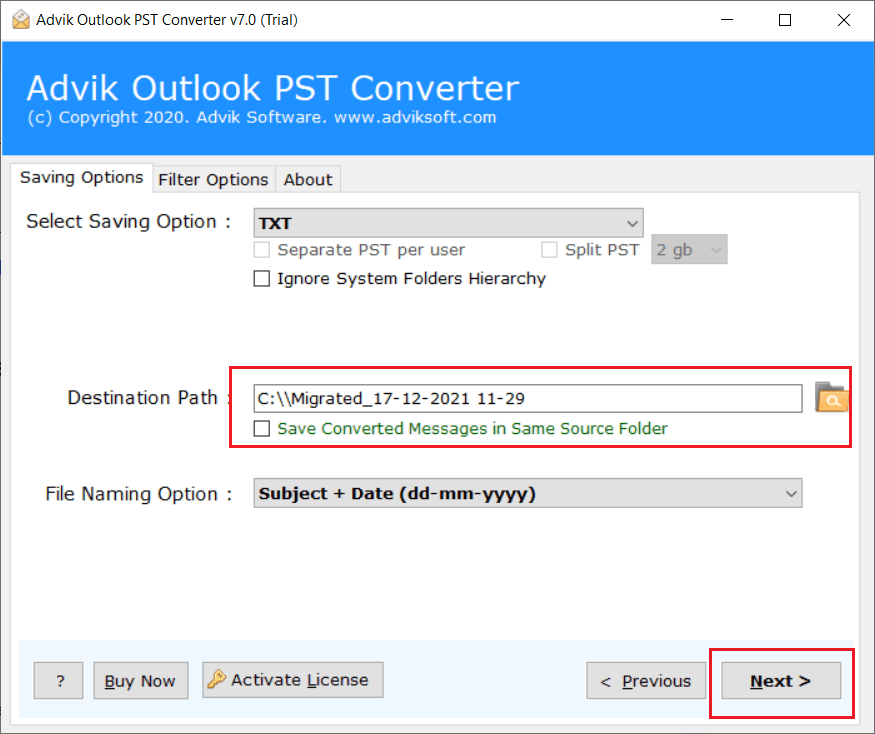
Task: Toggle the Split PST checkbox
Action: coord(549,250)
